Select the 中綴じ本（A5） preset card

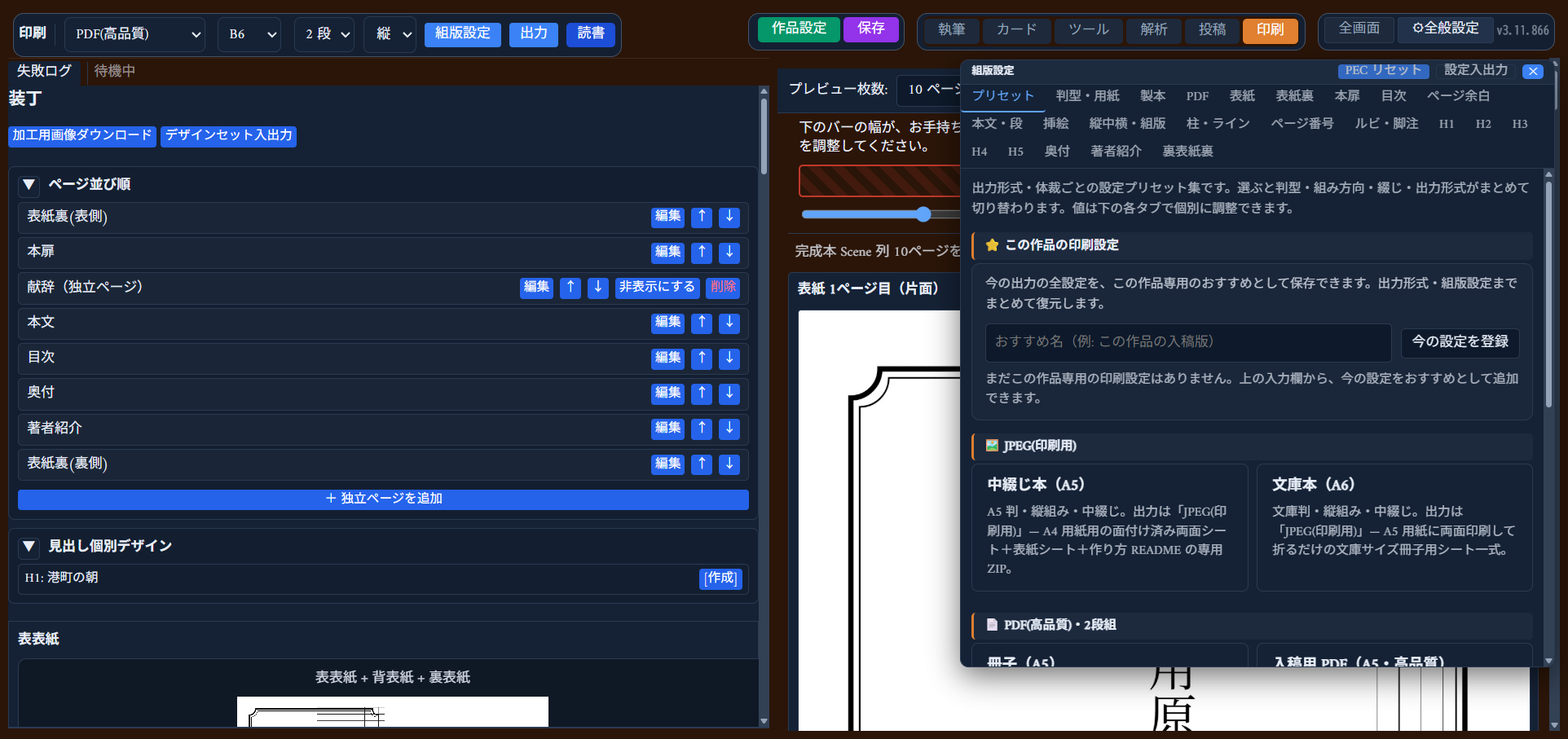[x=1110, y=527]
